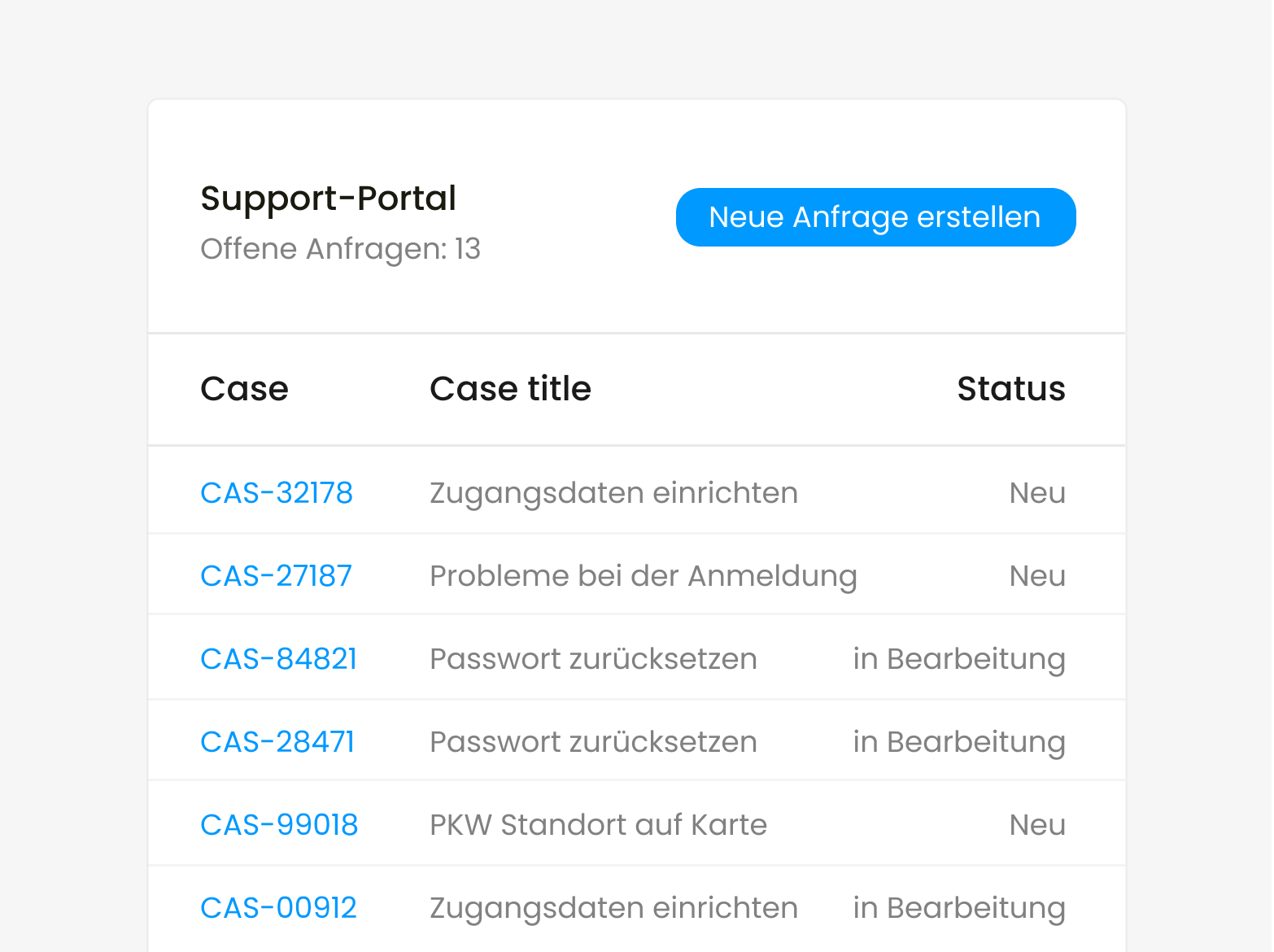Sort by the Case title column header

pos(510,389)
